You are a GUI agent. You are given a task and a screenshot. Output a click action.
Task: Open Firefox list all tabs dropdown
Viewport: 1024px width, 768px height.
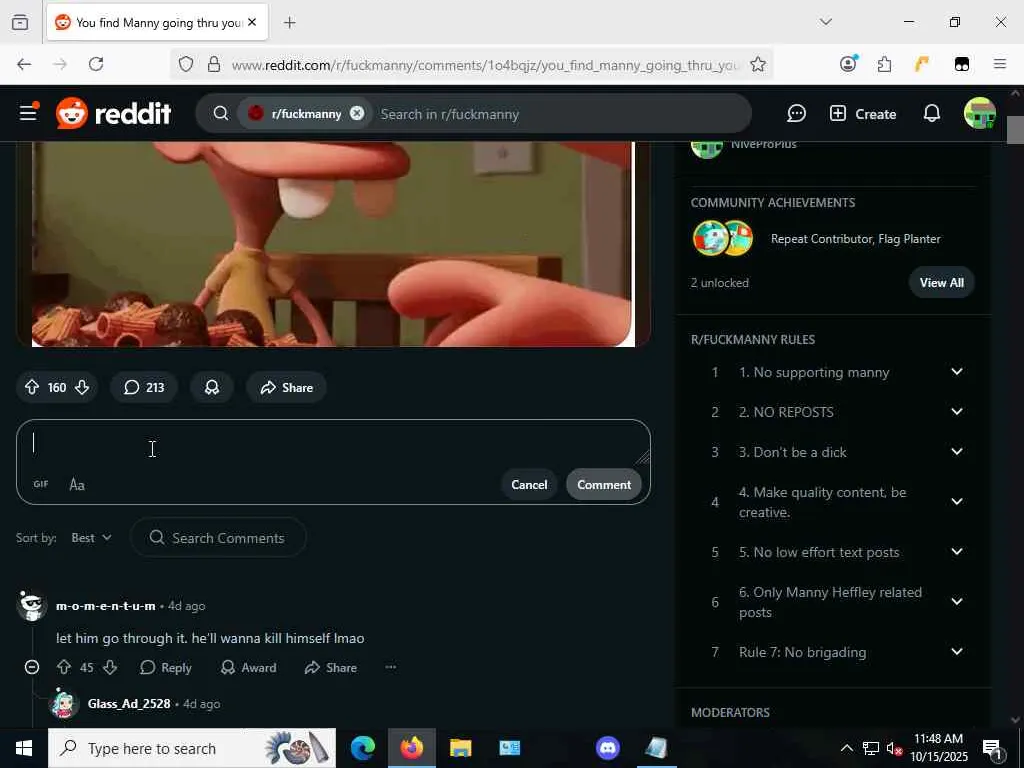(x=825, y=22)
